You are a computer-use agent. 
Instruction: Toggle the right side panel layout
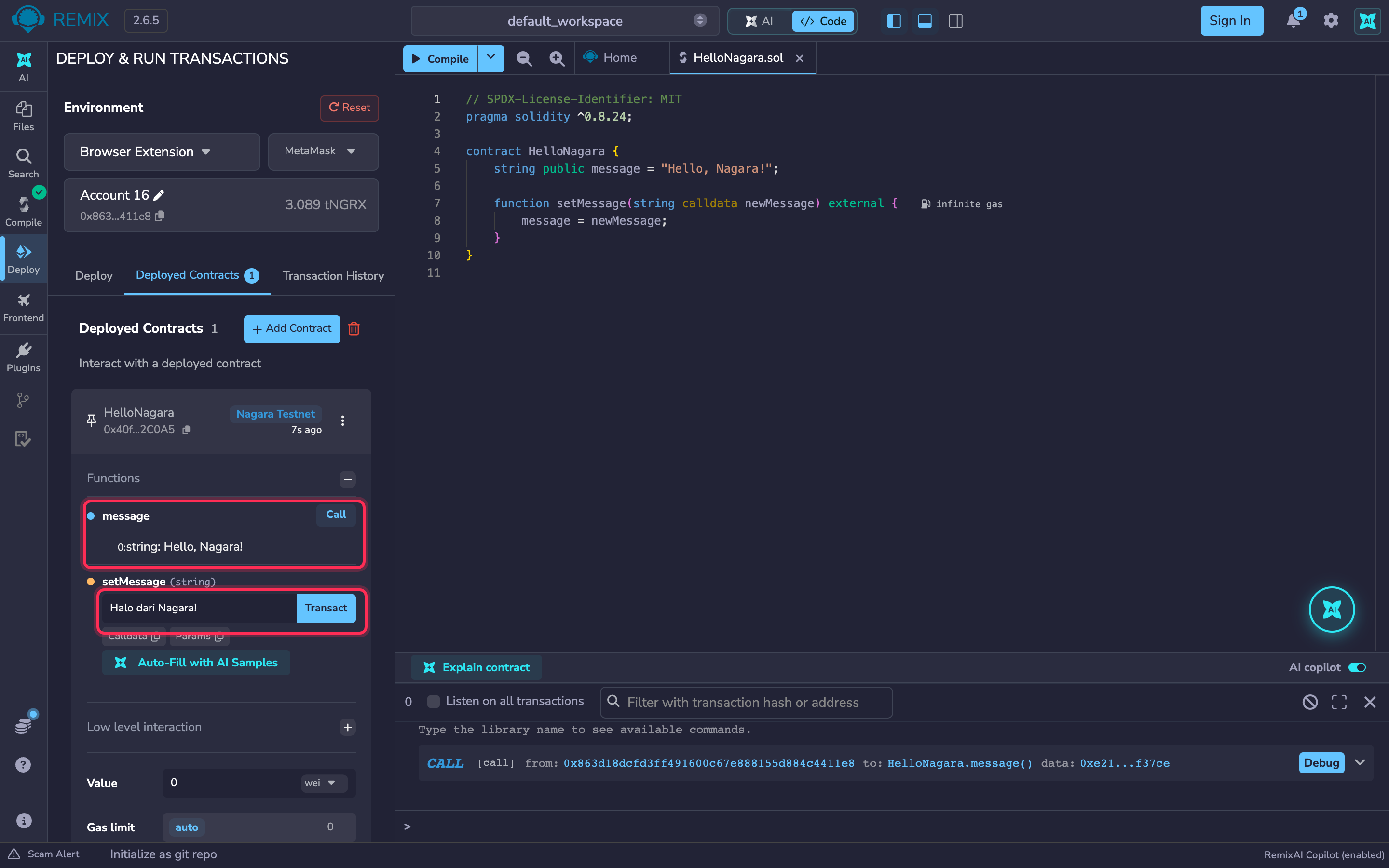pos(955,21)
